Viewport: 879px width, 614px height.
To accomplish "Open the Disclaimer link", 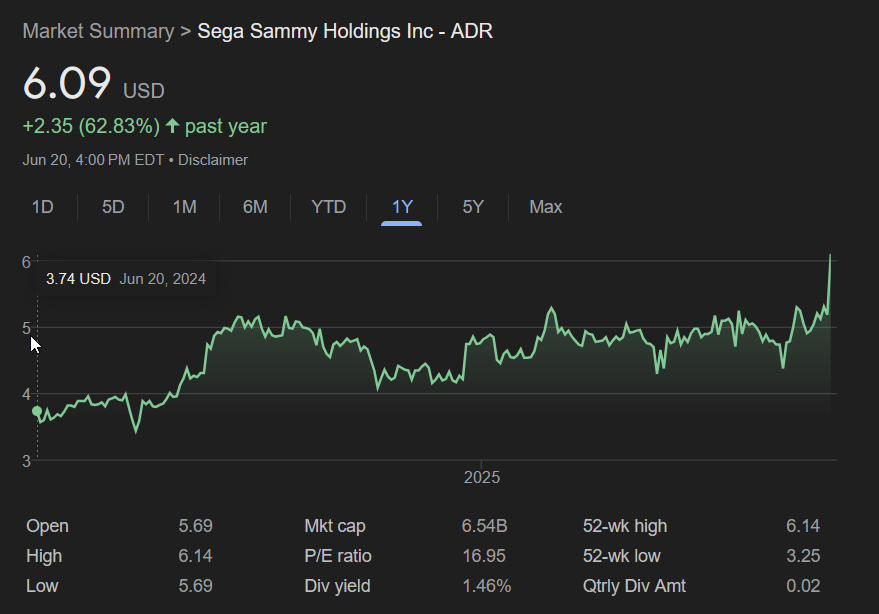I will pos(212,160).
